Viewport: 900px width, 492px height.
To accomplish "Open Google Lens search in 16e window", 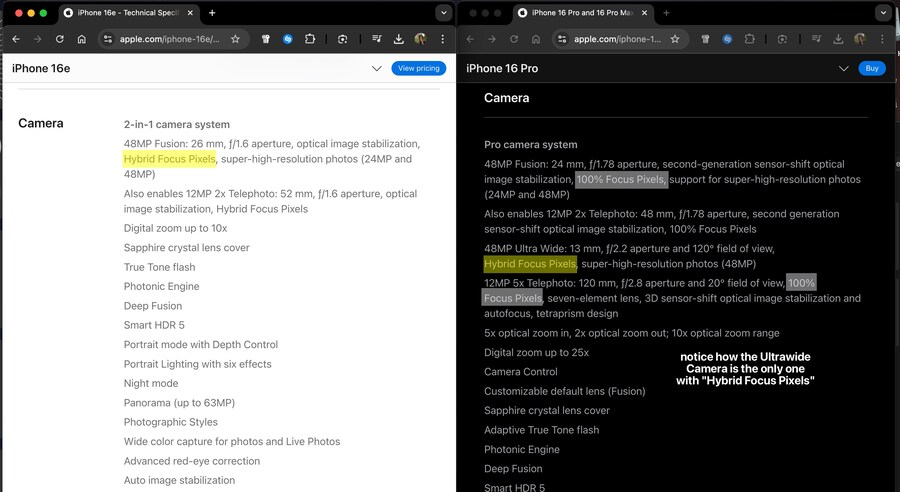I will [x=343, y=39].
